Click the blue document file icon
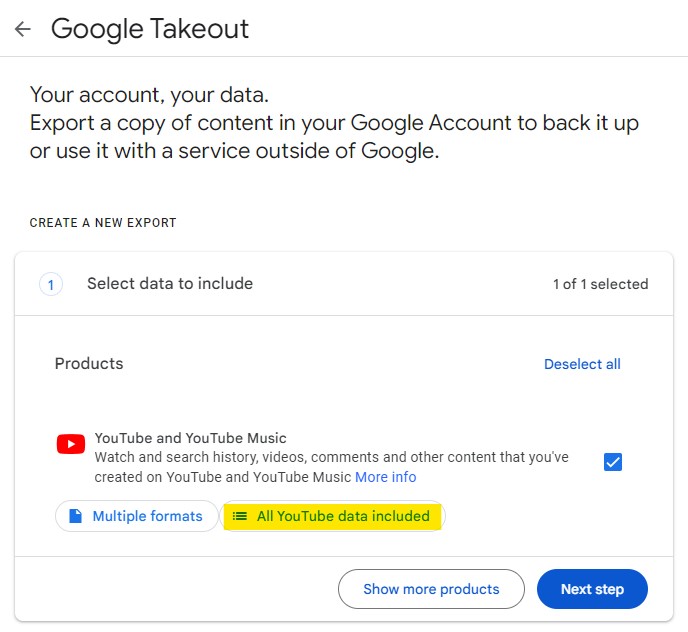 [75, 516]
